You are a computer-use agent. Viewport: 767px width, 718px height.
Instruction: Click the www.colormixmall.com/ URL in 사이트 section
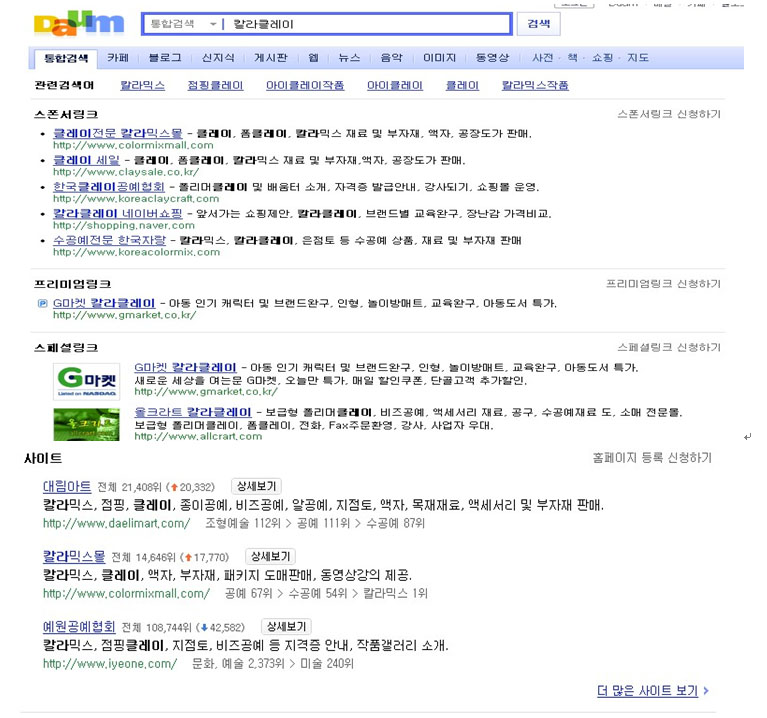coord(126,593)
